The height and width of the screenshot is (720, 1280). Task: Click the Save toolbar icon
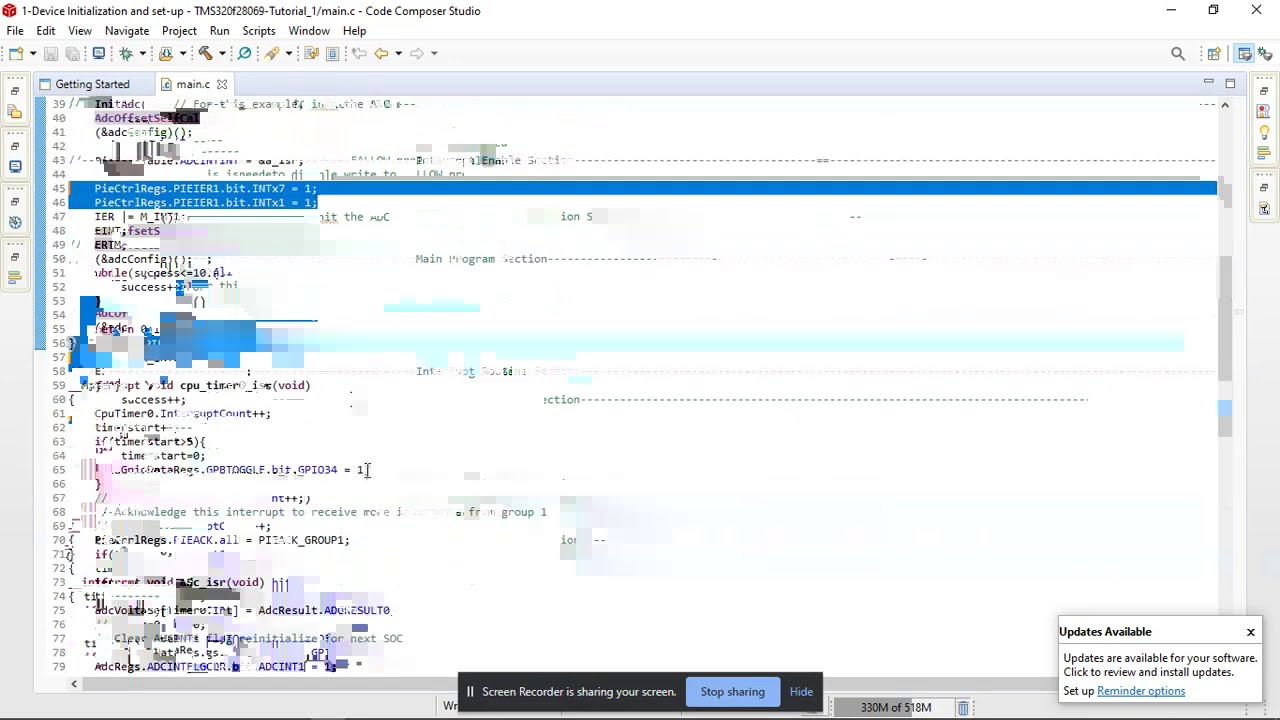click(51, 53)
